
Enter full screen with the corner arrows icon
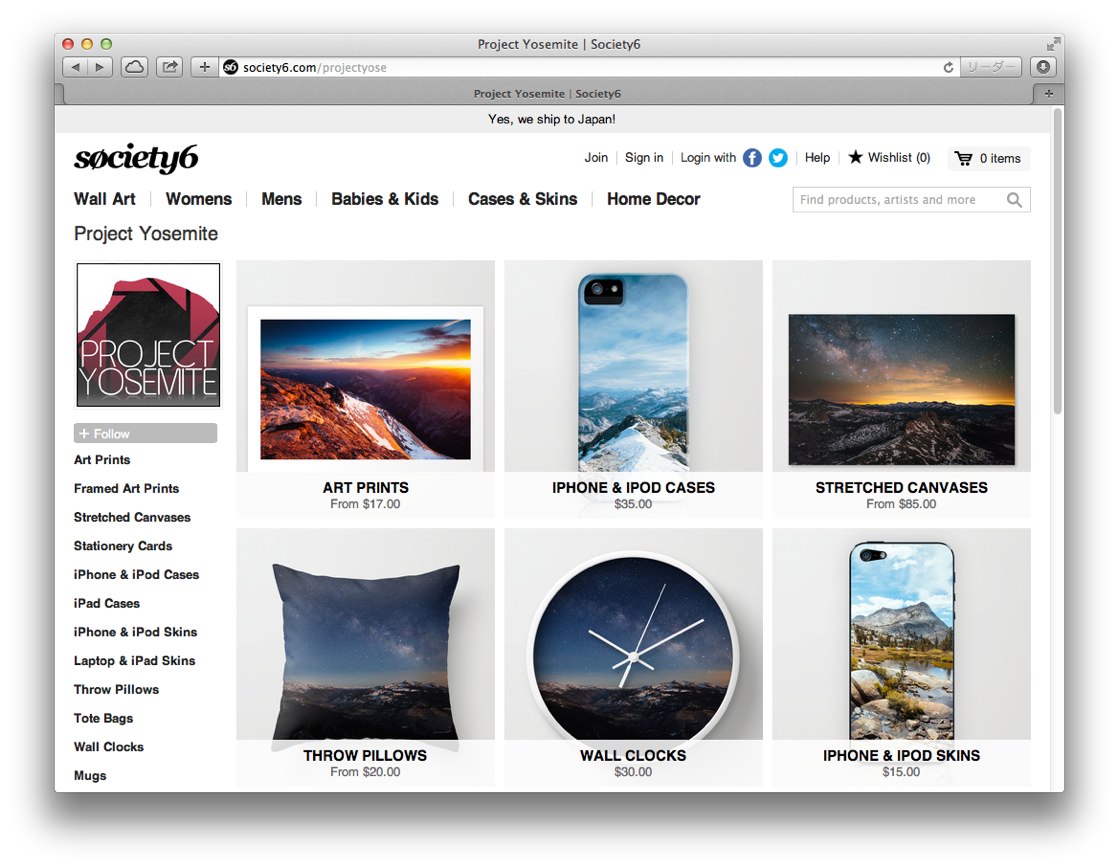click(x=1053, y=44)
